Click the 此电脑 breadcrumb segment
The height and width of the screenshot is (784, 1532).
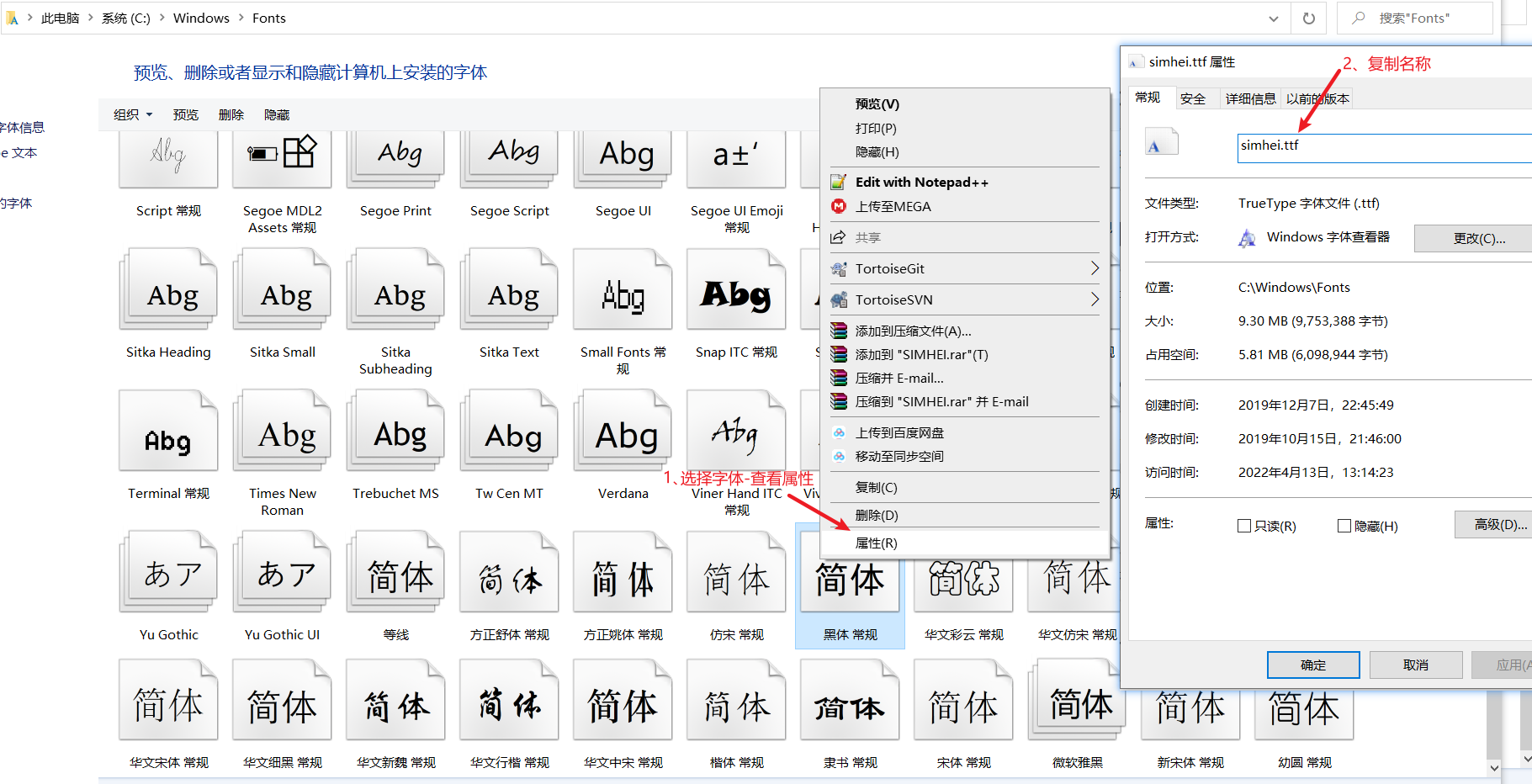pyautogui.click(x=60, y=18)
